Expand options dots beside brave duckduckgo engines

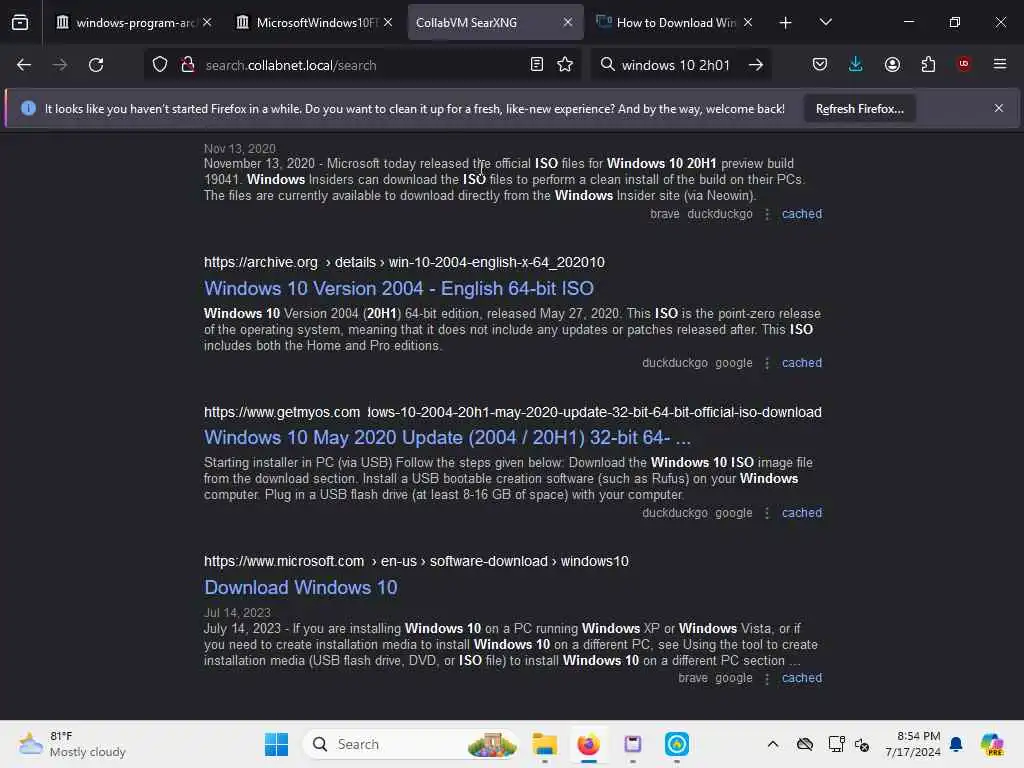767,214
